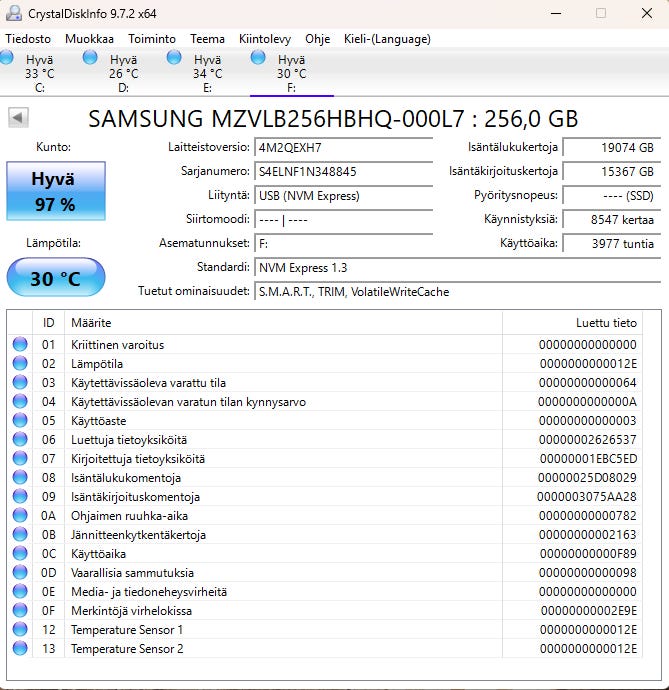Click status orb for Vaarallisia sammutuksia row

coord(20,573)
